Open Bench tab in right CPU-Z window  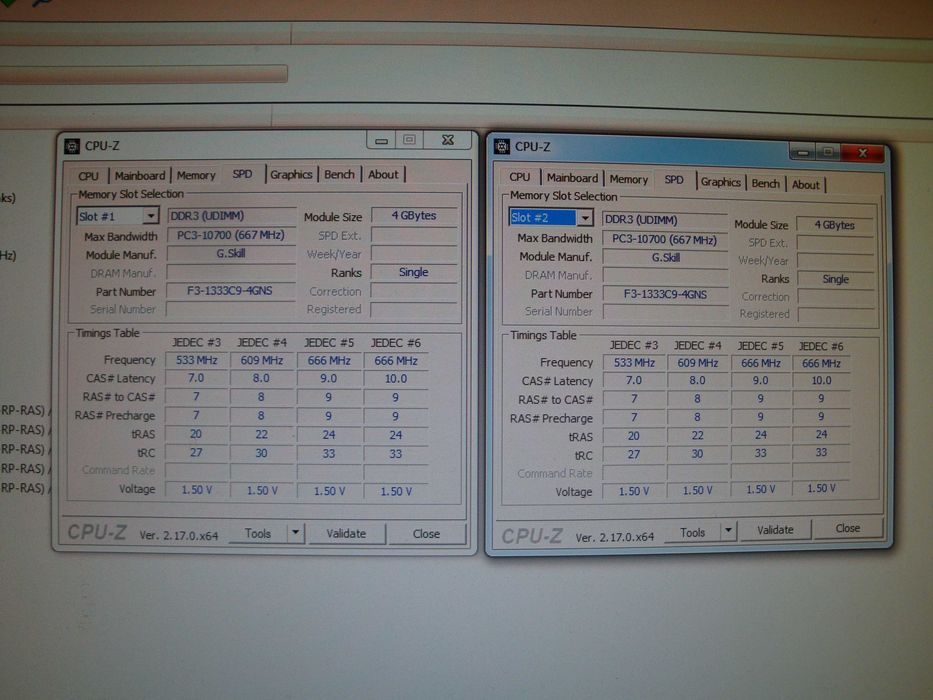765,183
